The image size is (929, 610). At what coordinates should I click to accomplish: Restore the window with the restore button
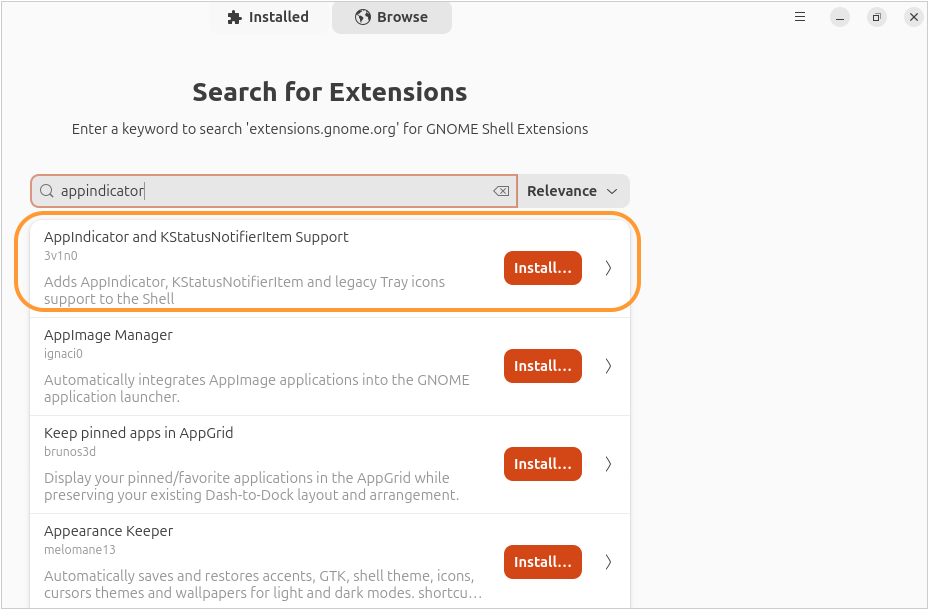[876, 16]
